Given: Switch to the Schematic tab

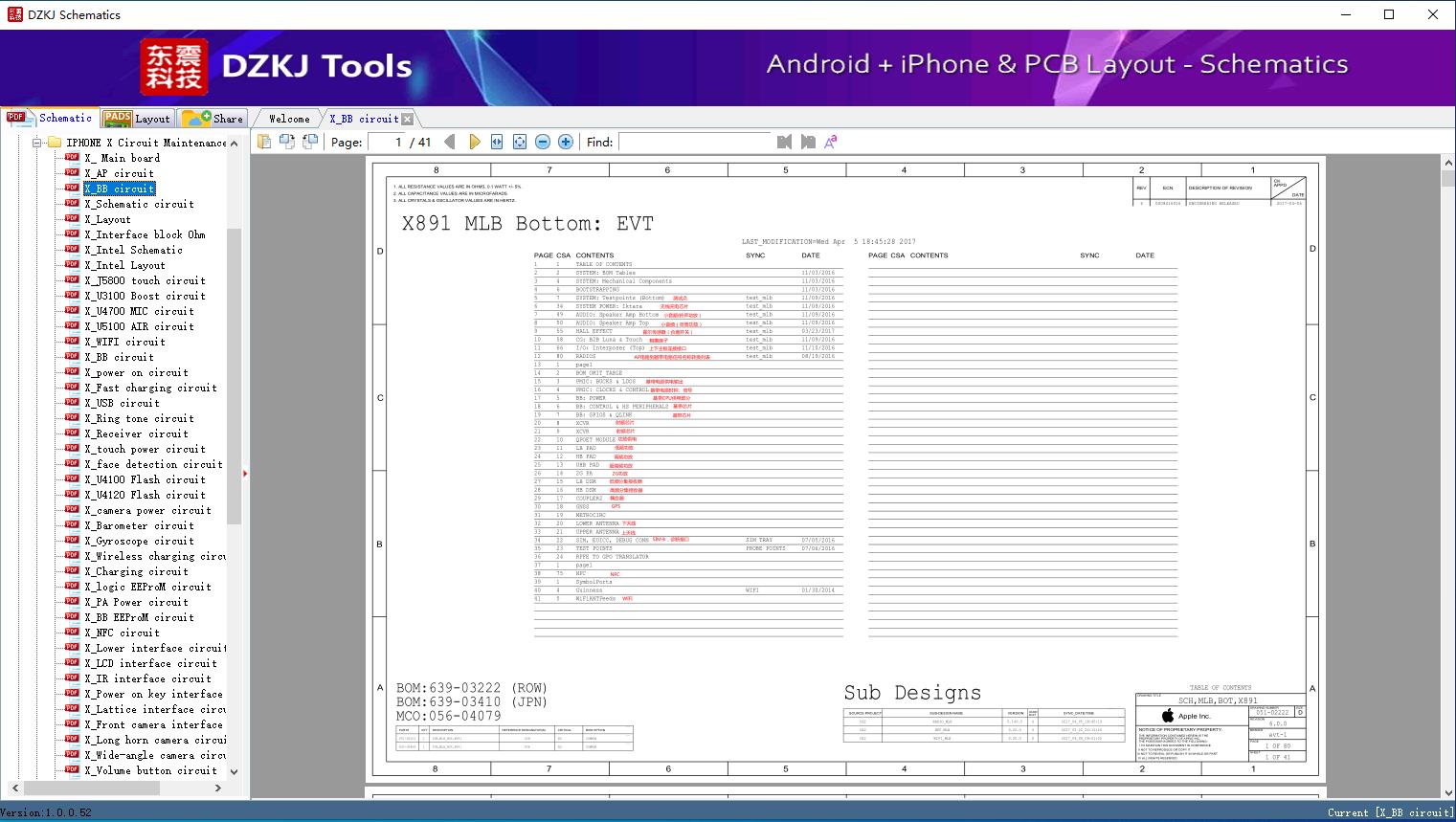Looking at the screenshot, I should click(50, 118).
